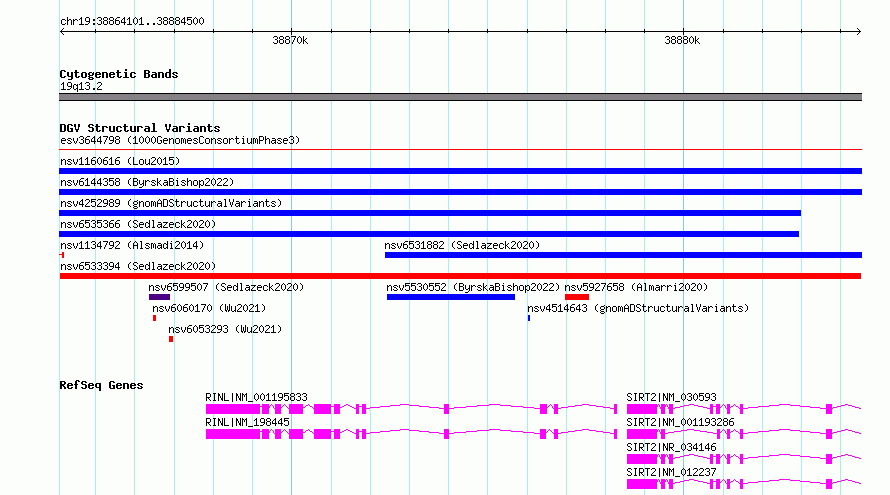
Task: Open the RINL|NM_198445 transcript label
Action: pos(247,422)
